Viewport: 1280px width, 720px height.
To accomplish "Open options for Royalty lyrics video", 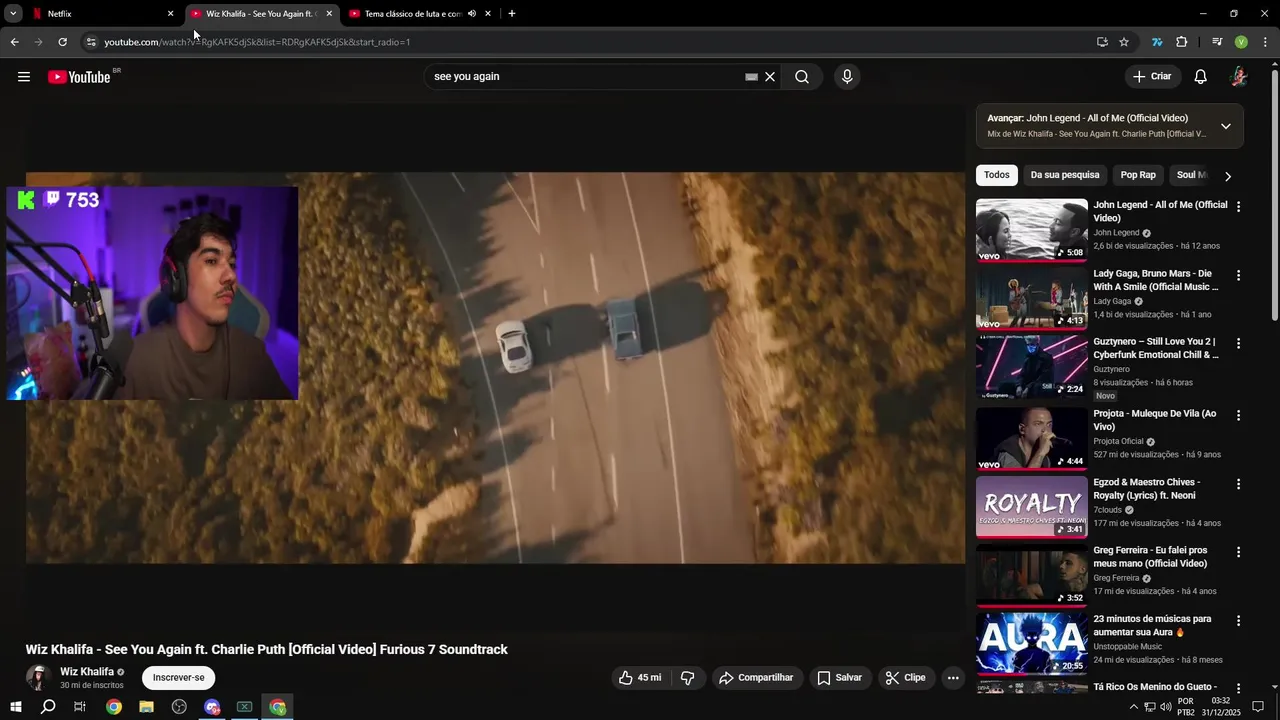I will click(1239, 484).
